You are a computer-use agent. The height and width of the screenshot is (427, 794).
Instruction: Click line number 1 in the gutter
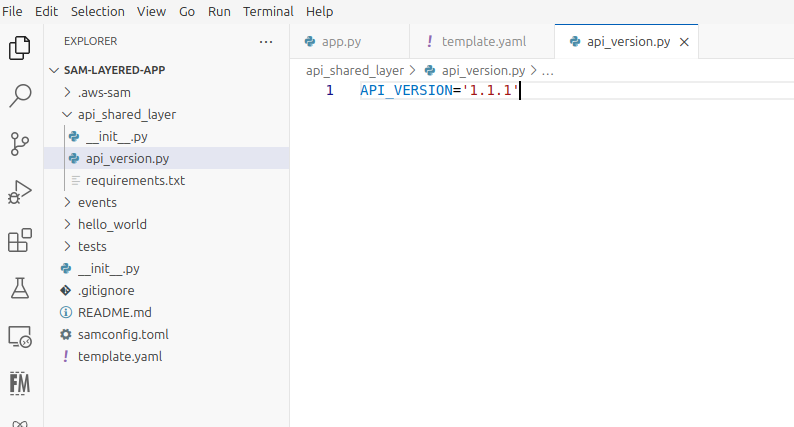coord(330,90)
